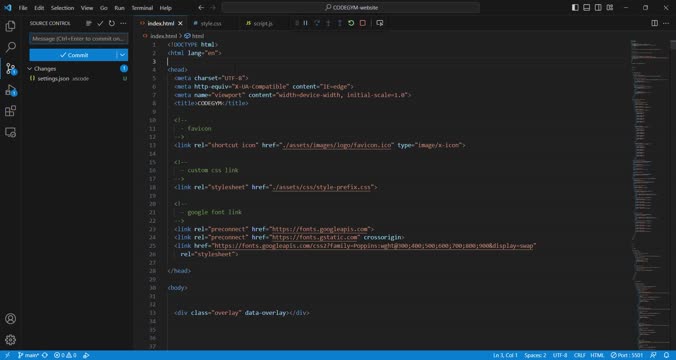Toggle the bottom Panel visibility
The image size is (676, 360).
pyautogui.click(x=587, y=7)
